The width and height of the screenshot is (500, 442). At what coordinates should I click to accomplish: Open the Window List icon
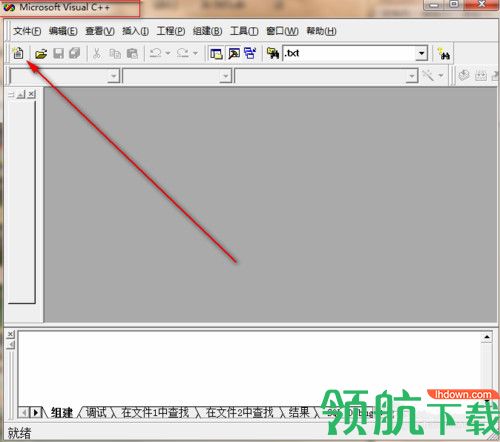coord(250,53)
